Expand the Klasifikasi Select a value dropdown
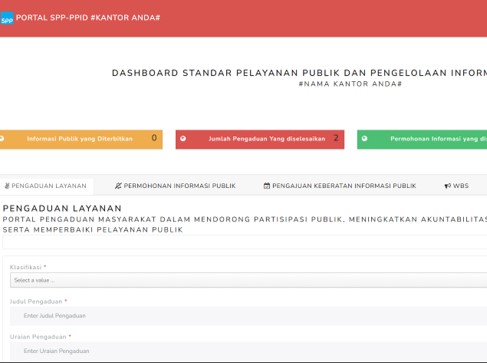Screen dimensions: 487x363 pos(249,280)
